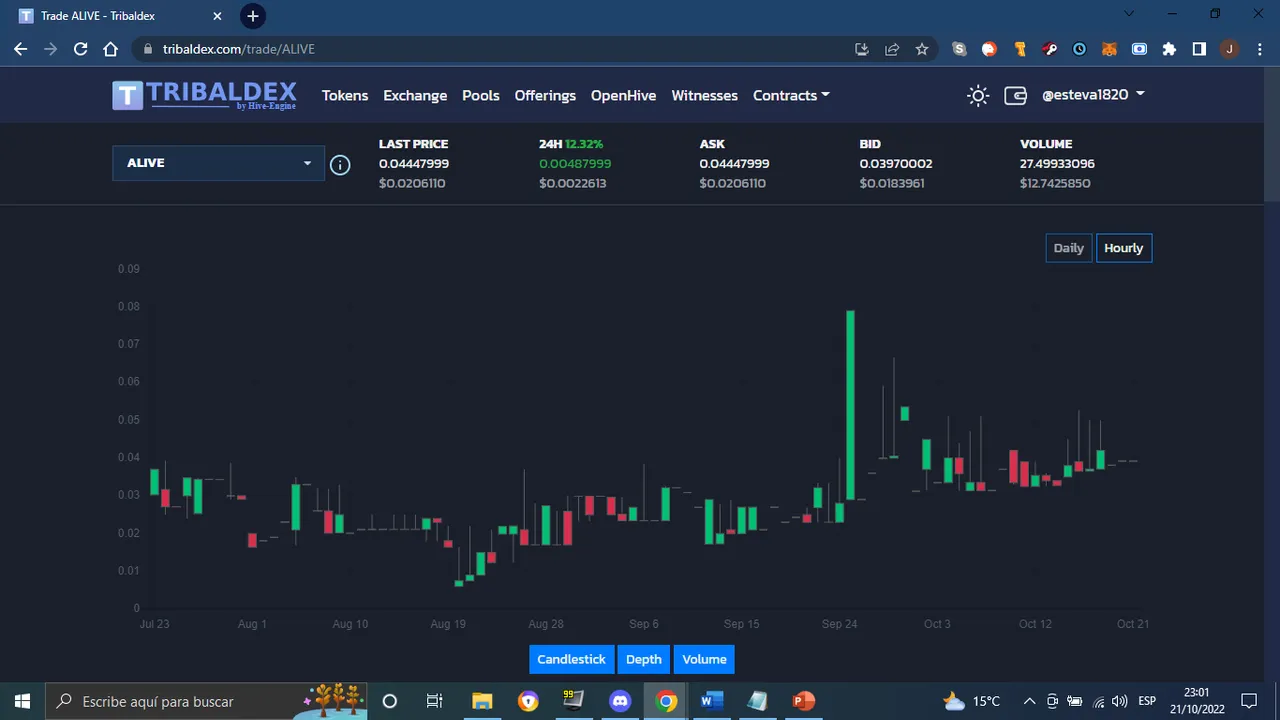Switch the chart to Hourly
Screen dimensions: 1280x720
point(1123,248)
